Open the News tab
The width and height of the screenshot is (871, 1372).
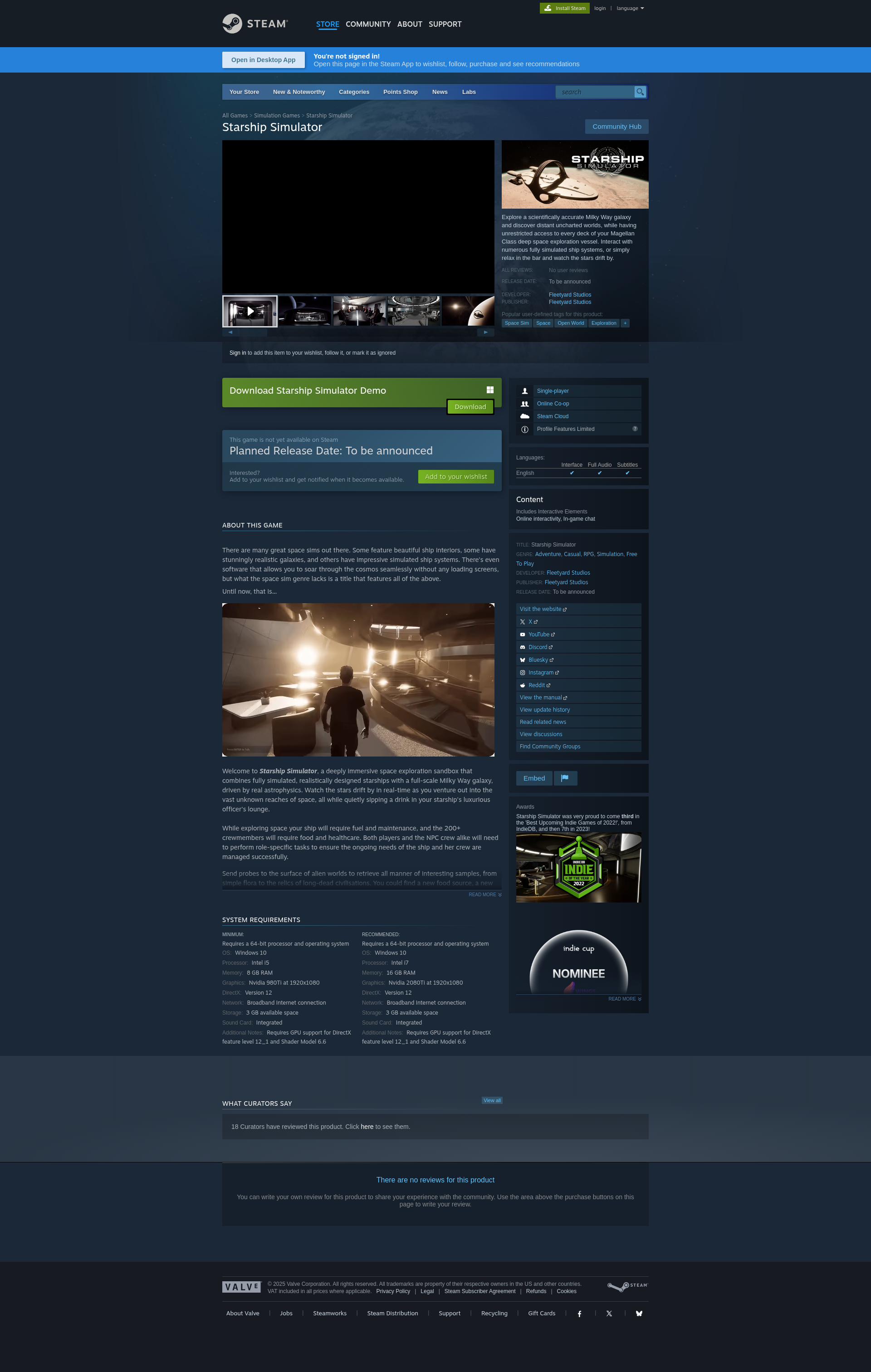point(440,92)
